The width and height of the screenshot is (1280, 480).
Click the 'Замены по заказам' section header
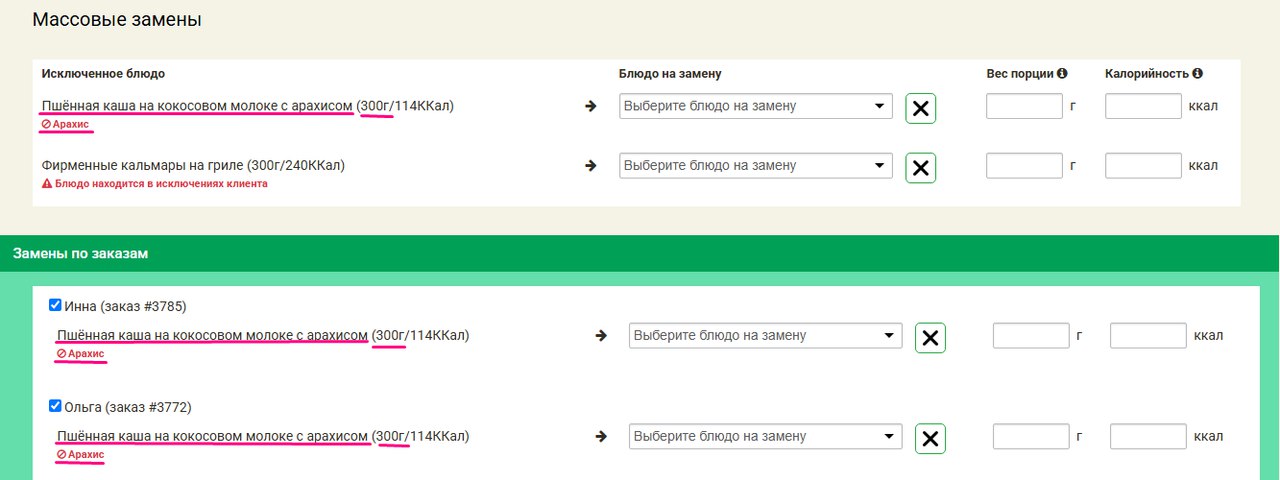pyautogui.click(x=81, y=254)
